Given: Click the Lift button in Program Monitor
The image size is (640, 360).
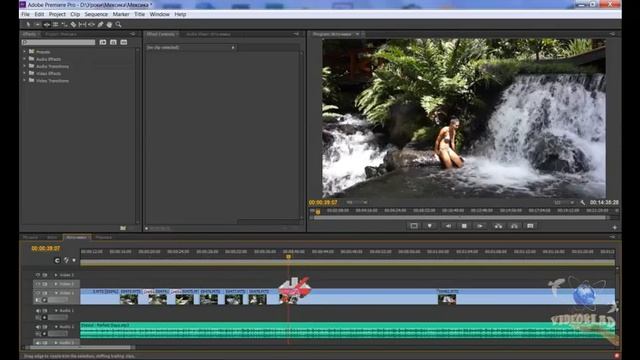Looking at the screenshot, I should tap(498, 226).
